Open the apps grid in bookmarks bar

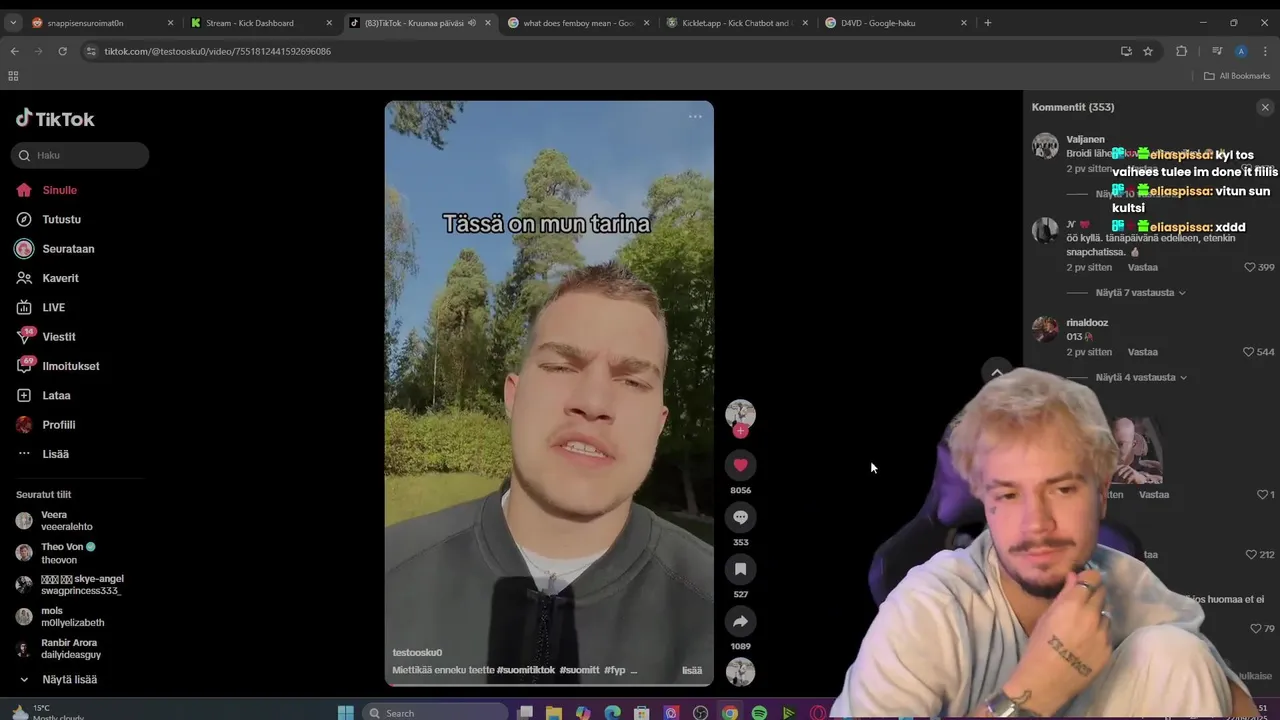click(x=13, y=76)
